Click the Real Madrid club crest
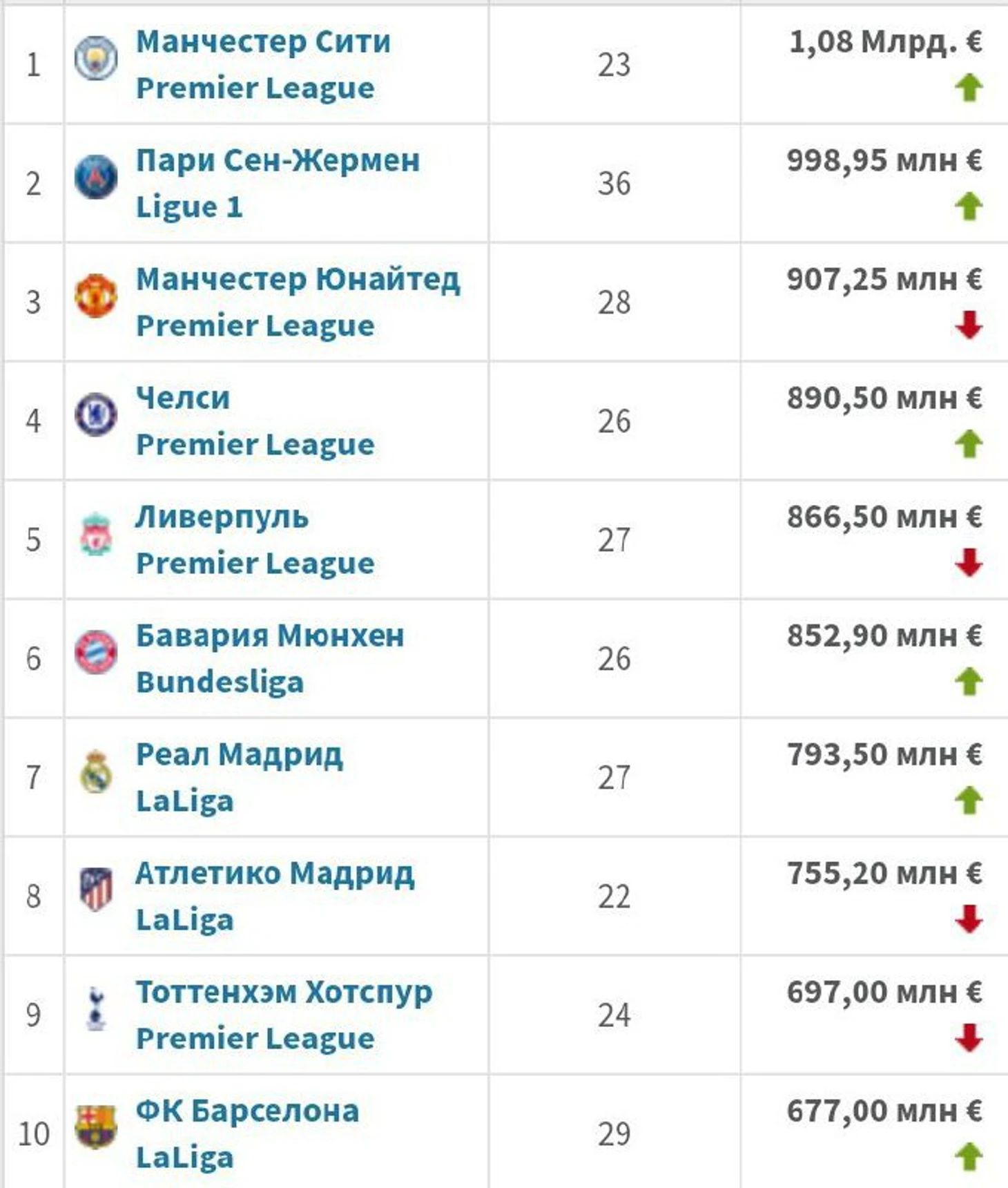The height and width of the screenshot is (1188, 1008). tap(96, 772)
